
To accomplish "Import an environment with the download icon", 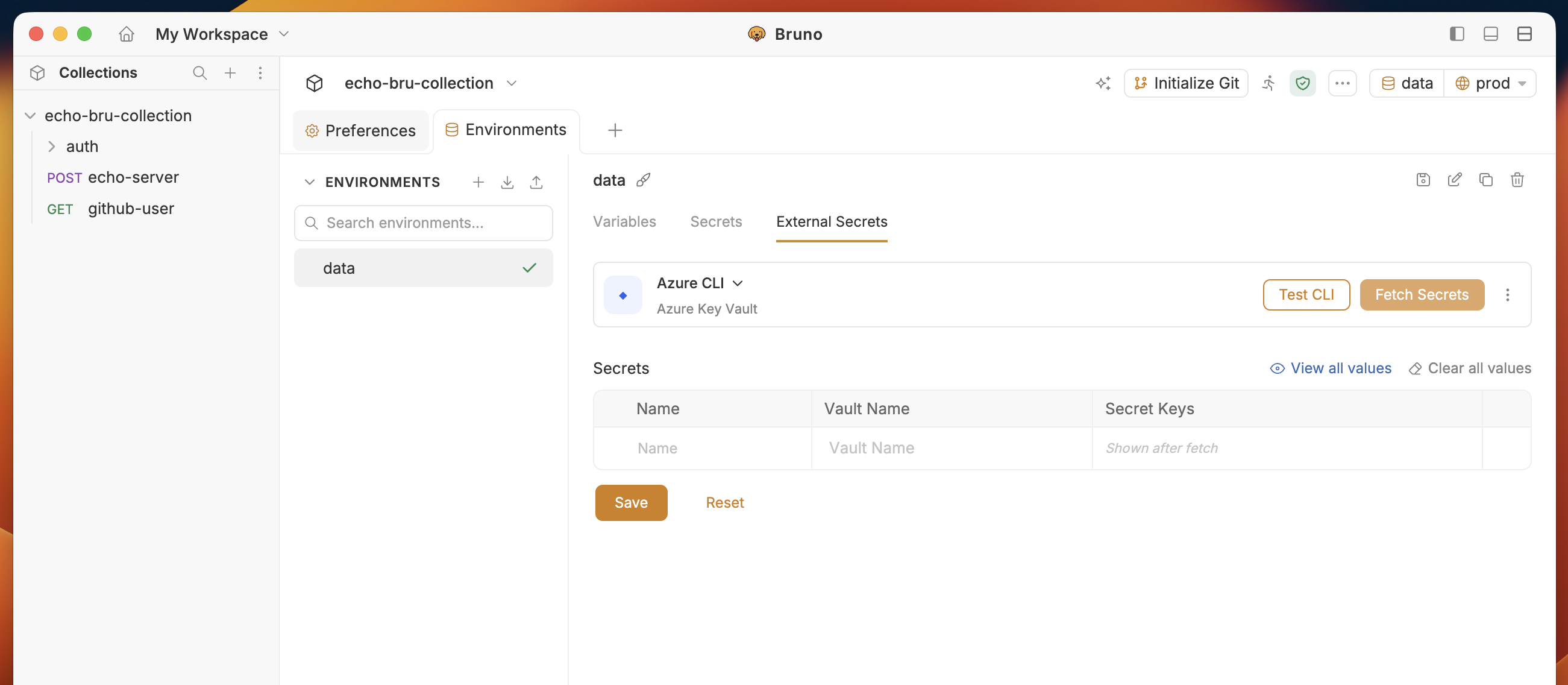I will (507, 182).
